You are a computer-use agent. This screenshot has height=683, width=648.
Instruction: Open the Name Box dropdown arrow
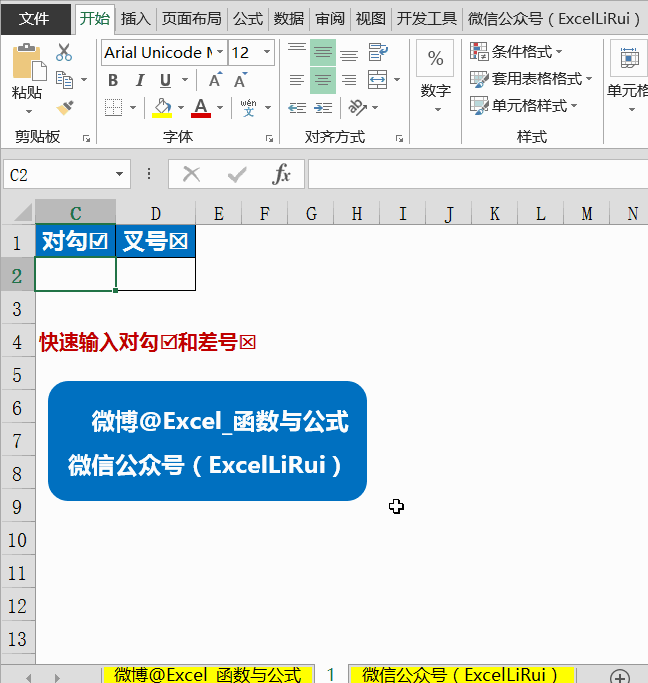coord(119,175)
